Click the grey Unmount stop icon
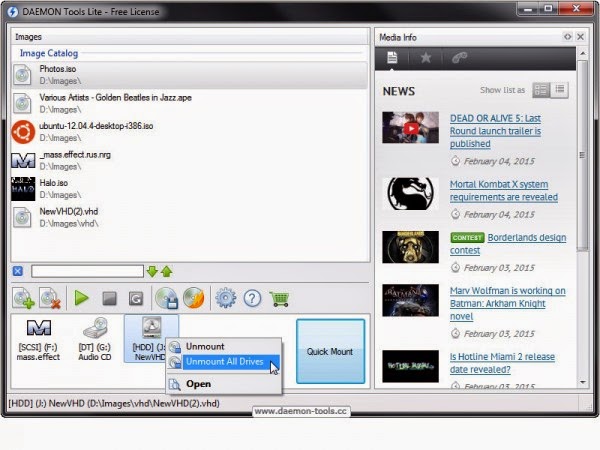This screenshot has height=450, width=600. click(109, 298)
